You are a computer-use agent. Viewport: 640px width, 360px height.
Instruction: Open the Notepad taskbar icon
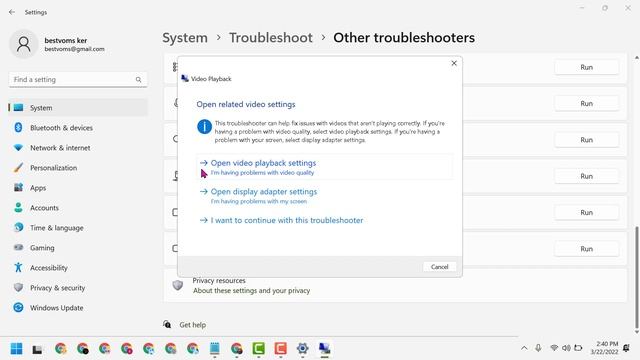215,349
